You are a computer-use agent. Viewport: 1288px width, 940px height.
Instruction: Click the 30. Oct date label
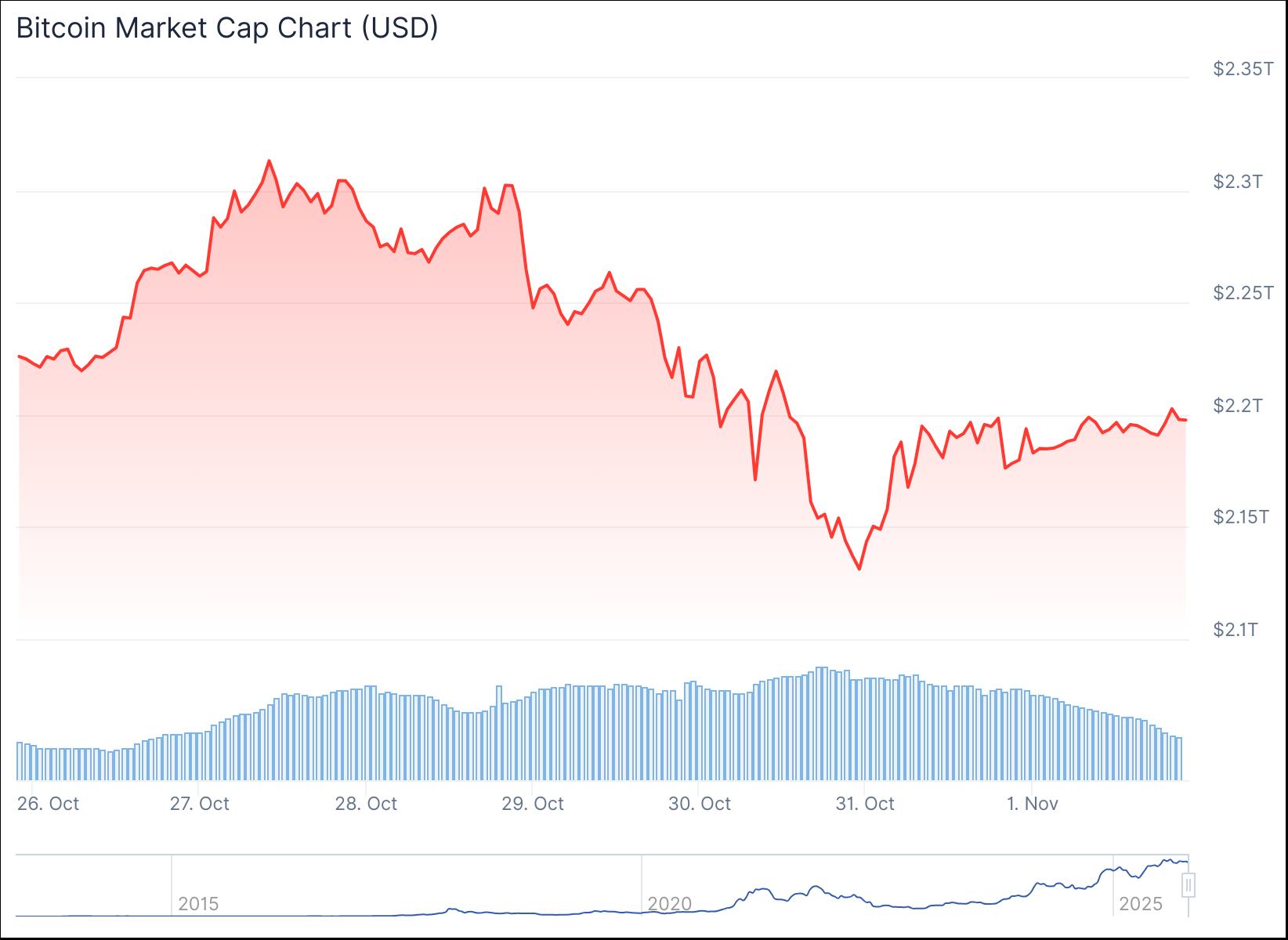(x=700, y=804)
